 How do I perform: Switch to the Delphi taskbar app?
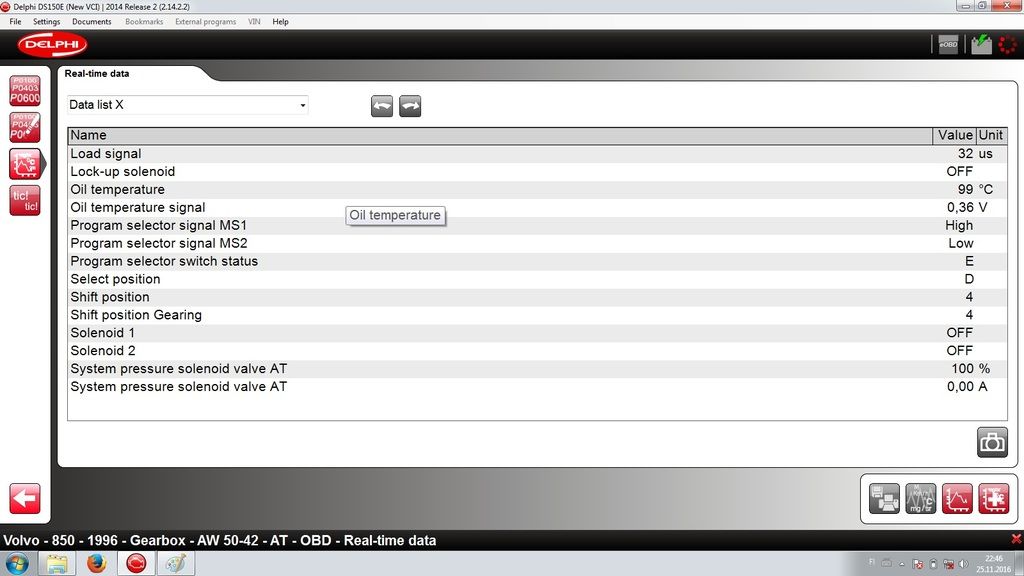(136, 563)
